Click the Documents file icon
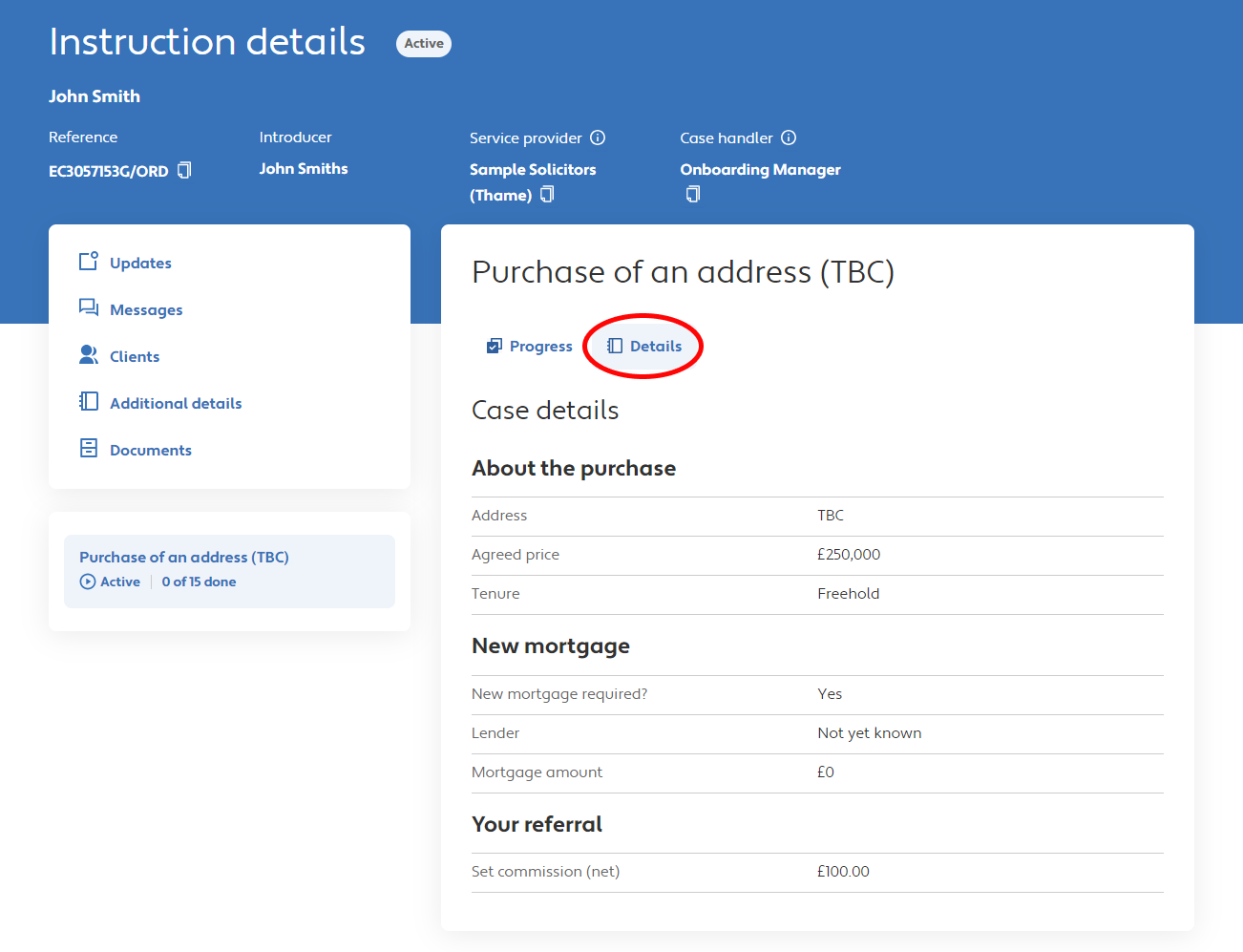 pos(89,449)
